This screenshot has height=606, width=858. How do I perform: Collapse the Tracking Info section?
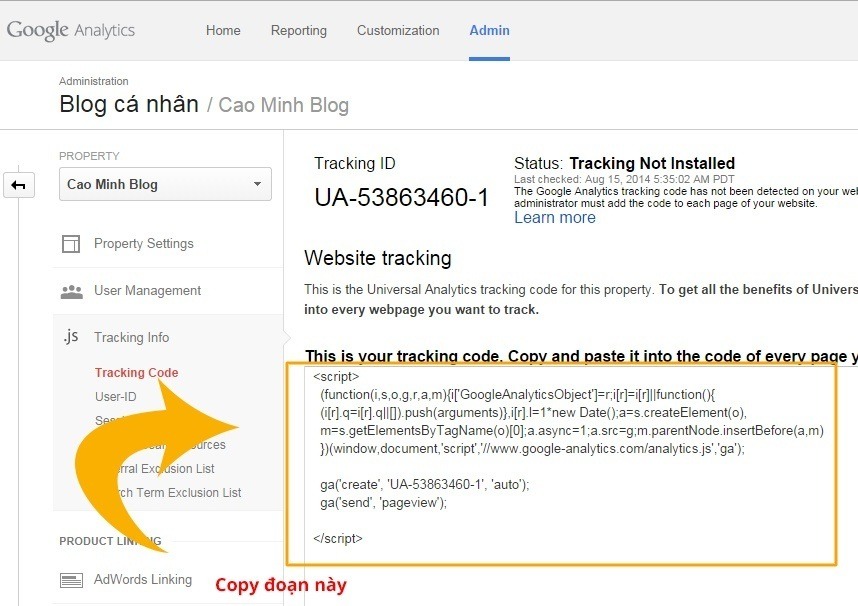point(131,337)
